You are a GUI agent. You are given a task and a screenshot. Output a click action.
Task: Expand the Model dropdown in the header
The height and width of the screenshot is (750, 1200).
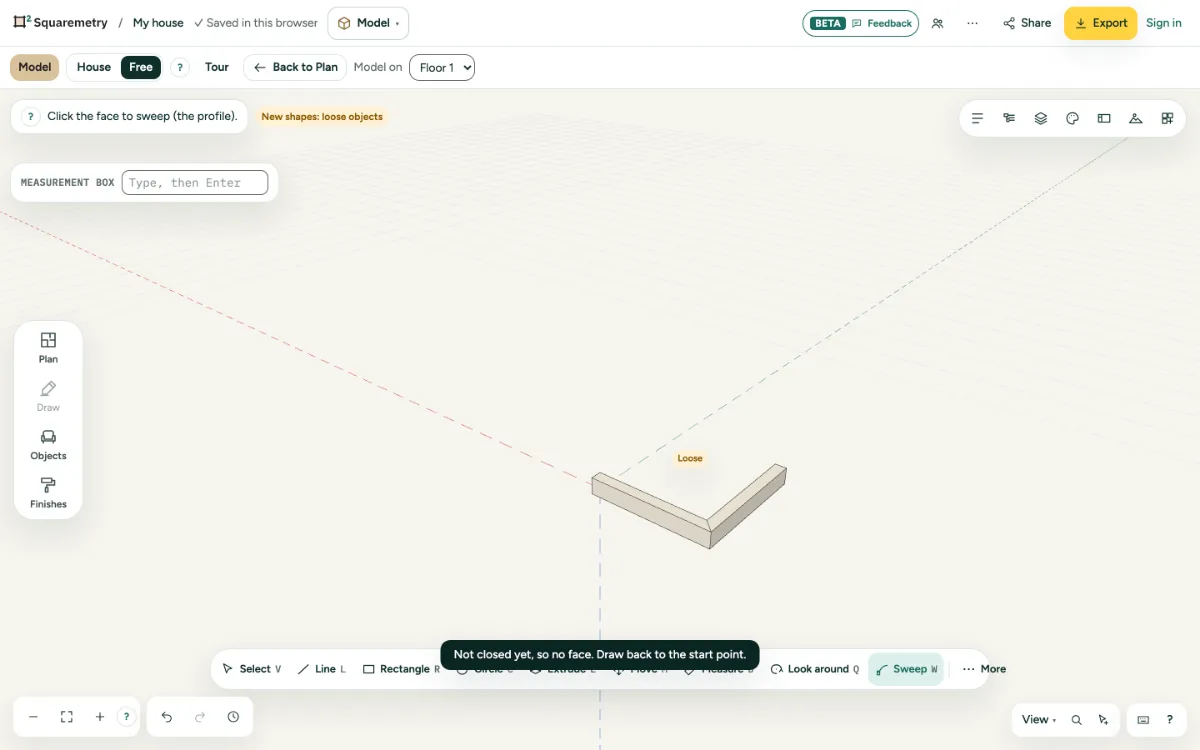tap(368, 23)
